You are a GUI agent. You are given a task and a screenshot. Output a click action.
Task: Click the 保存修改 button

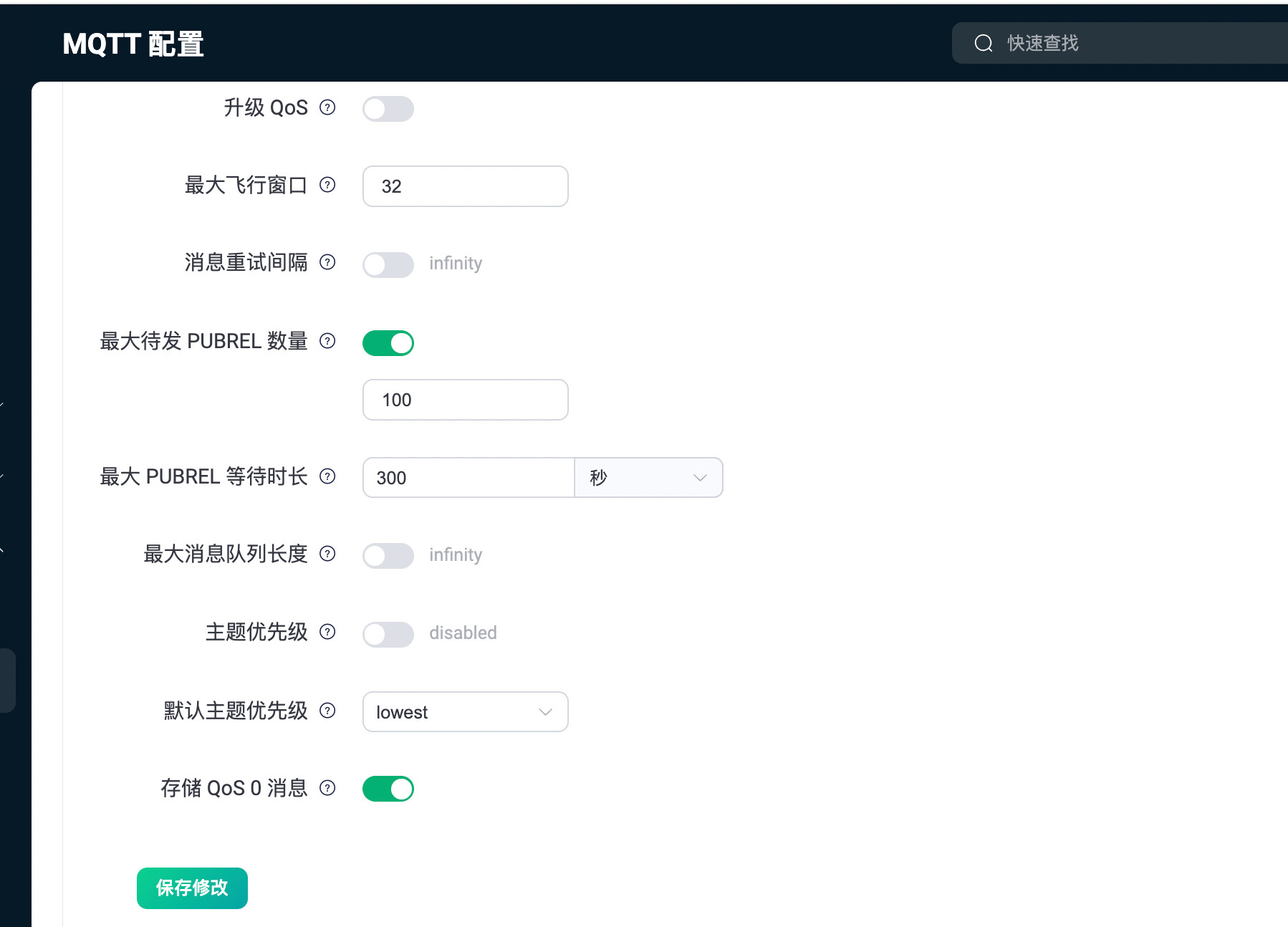pyautogui.click(x=192, y=888)
